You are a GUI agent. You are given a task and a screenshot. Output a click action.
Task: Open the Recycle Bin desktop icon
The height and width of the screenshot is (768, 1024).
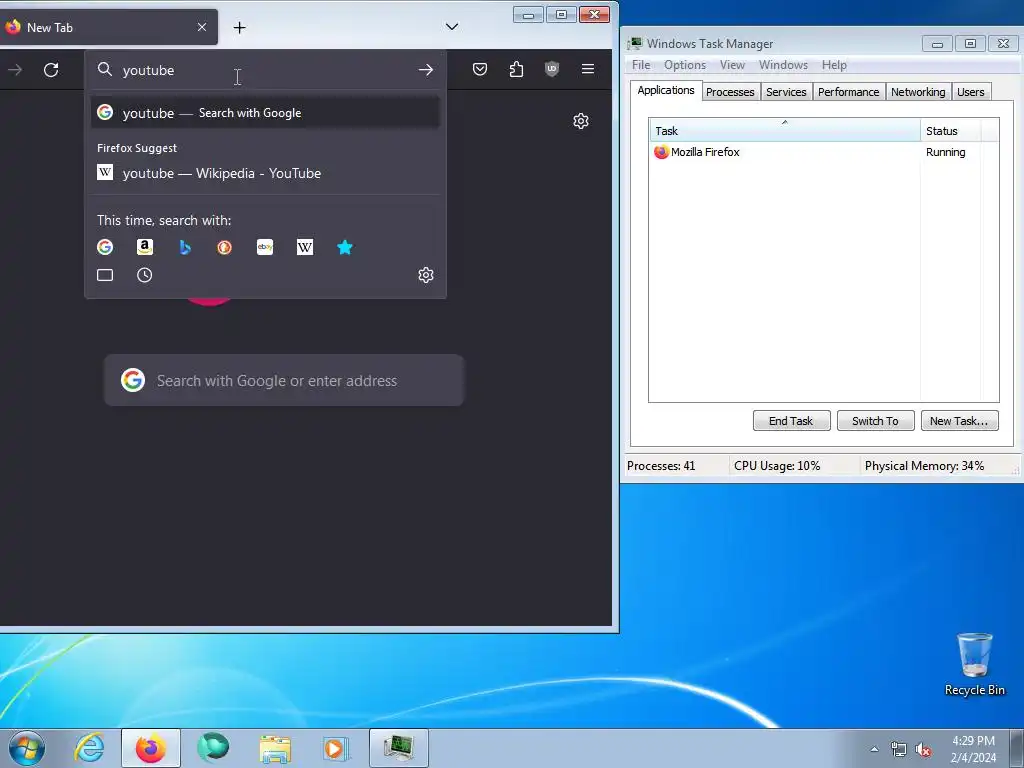974,664
